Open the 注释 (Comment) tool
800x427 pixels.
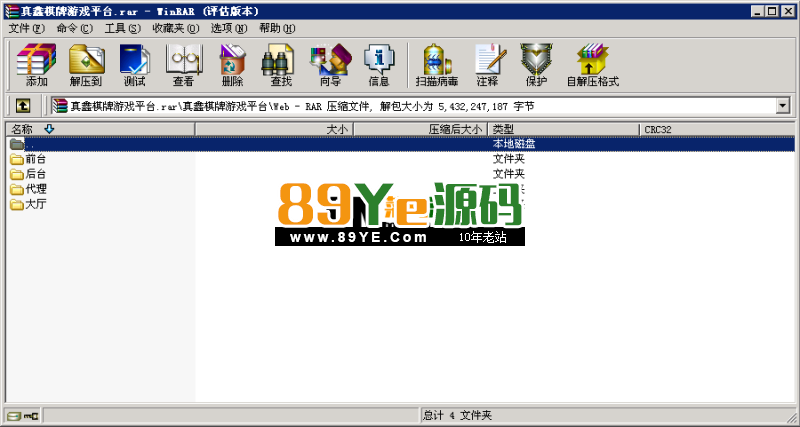tap(487, 65)
